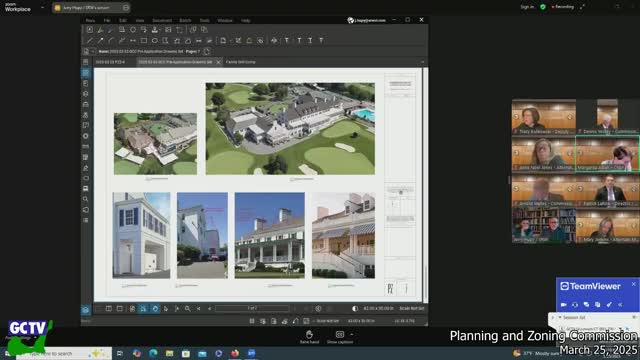Toggle the first snap icon in status bar
The image size is (640, 360).
[x=252, y=321]
